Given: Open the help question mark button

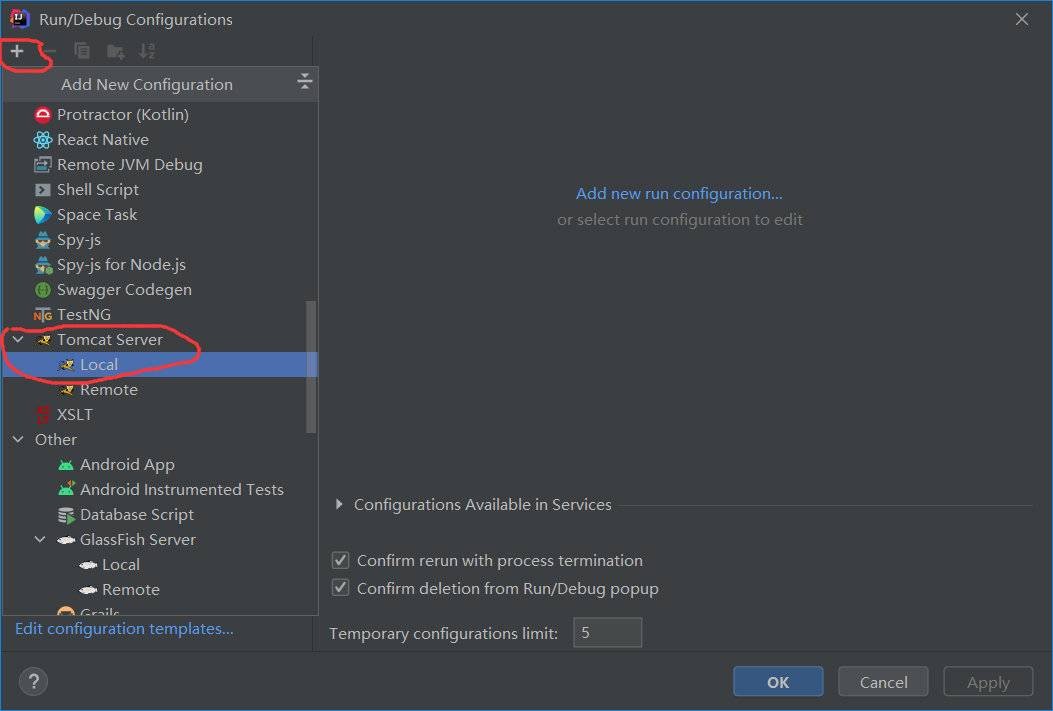Looking at the screenshot, I should click(34, 681).
